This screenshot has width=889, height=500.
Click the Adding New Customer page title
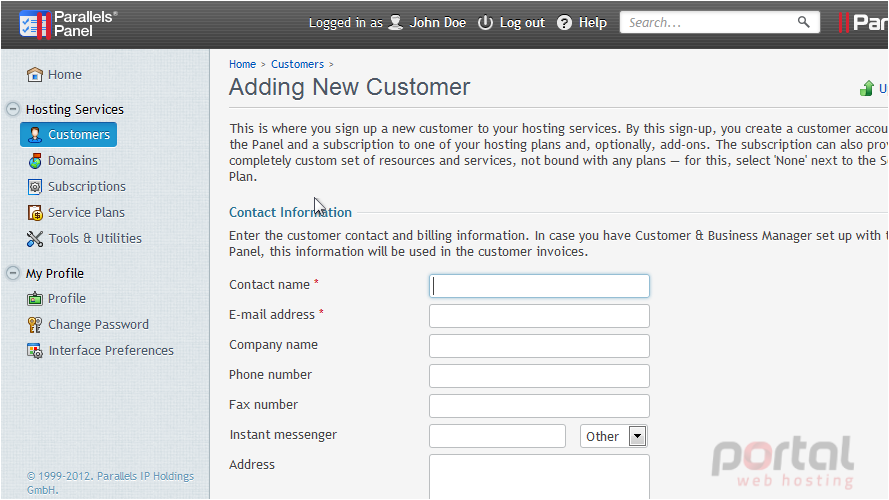pyautogui.click(x=349, y=87)
